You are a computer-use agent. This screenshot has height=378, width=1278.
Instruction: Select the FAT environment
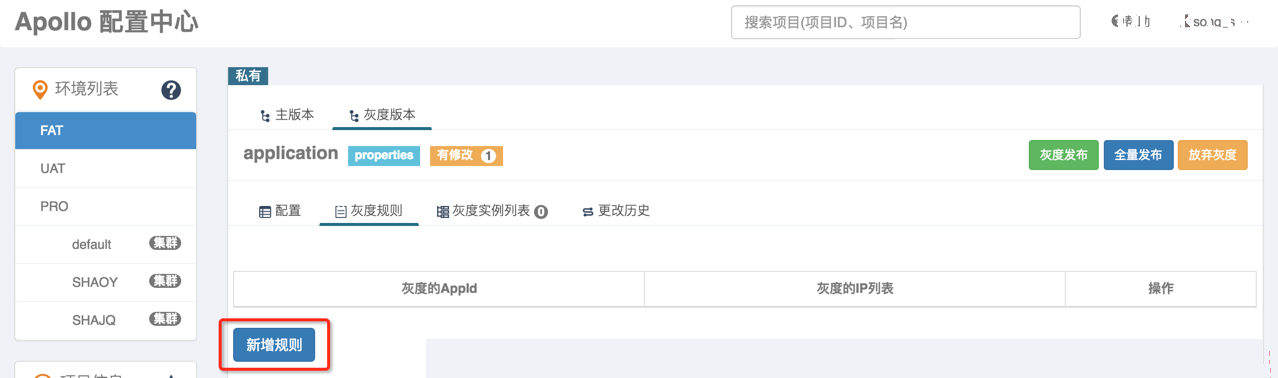pos(105,130)
